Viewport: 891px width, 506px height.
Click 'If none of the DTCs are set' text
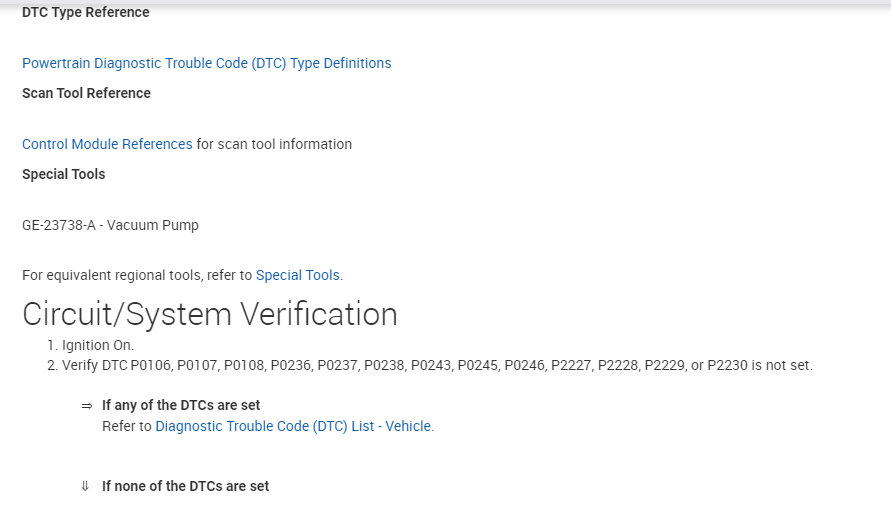tap(185, 487)
